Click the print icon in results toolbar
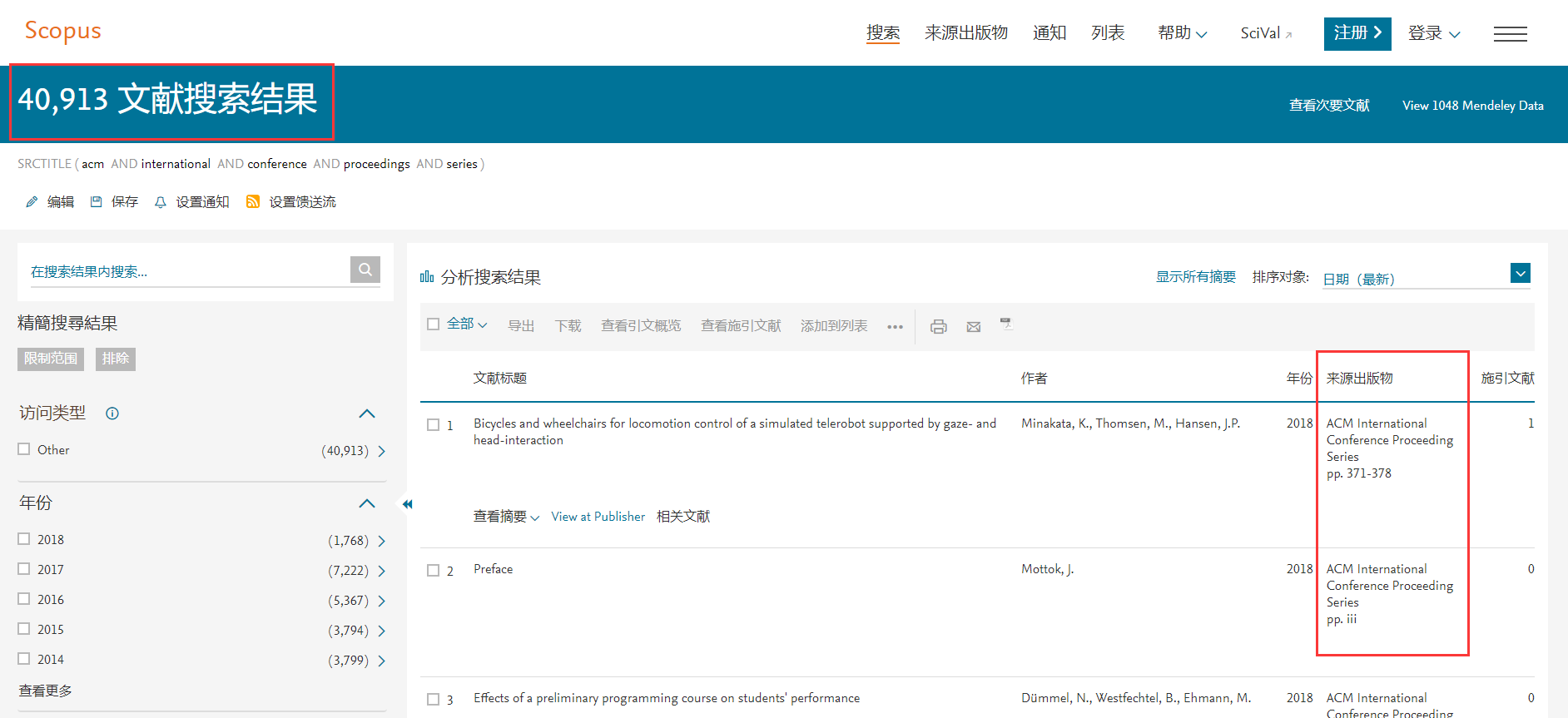Viewport: 1568px width, 718px height. coord(938,326)
